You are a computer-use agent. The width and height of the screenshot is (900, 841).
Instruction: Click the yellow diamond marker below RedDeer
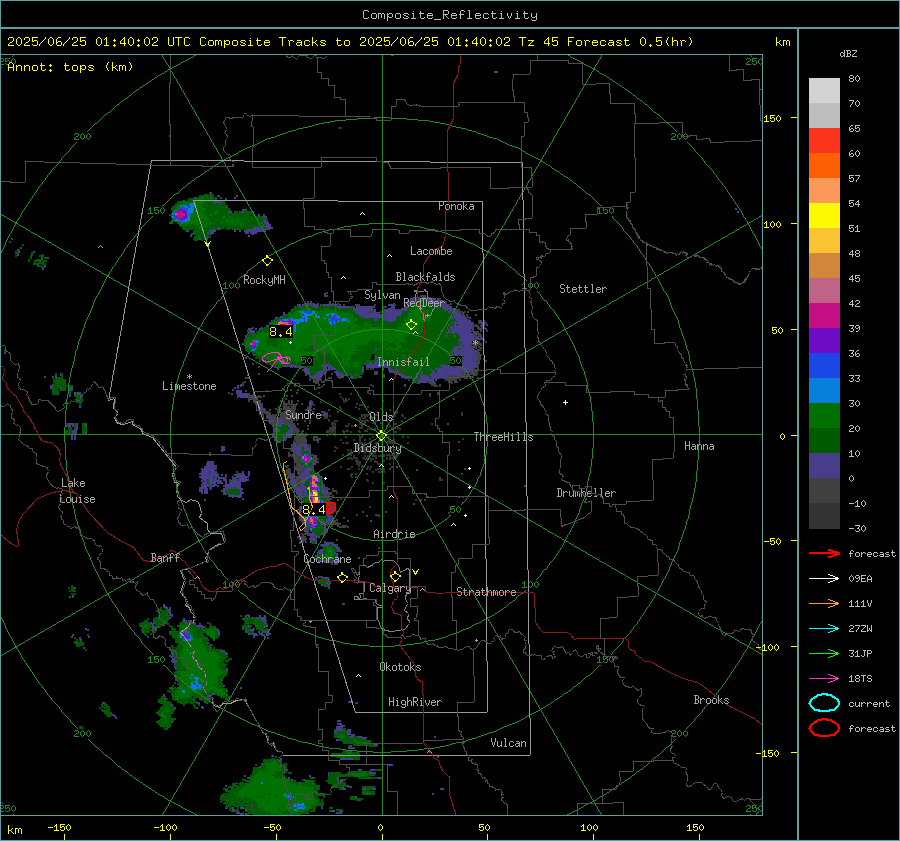(x=412, y=325)
